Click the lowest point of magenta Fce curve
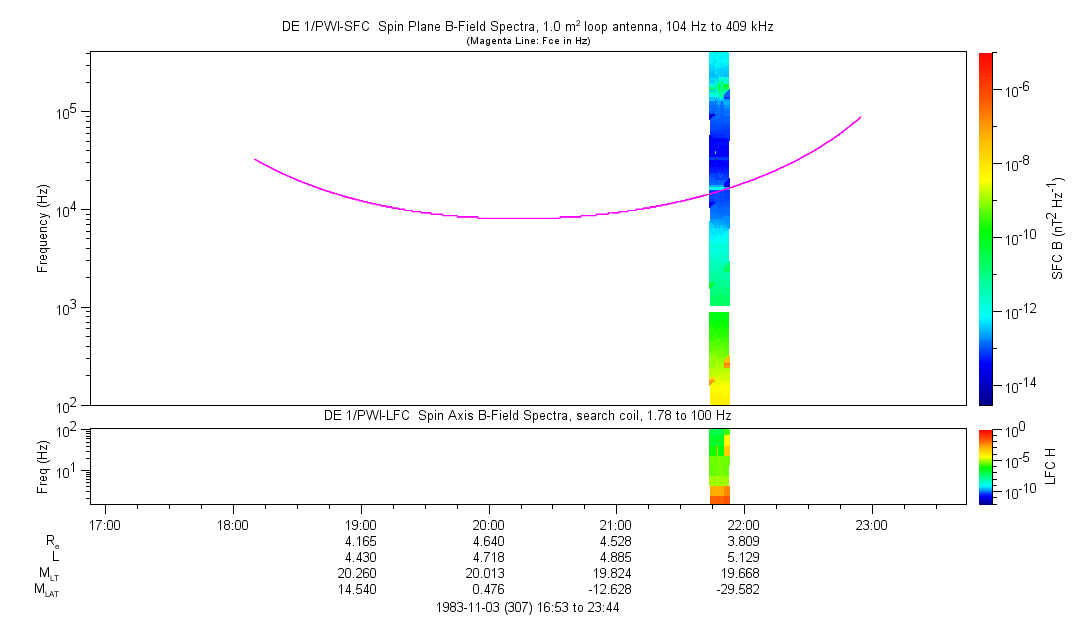 click(520, 218)
